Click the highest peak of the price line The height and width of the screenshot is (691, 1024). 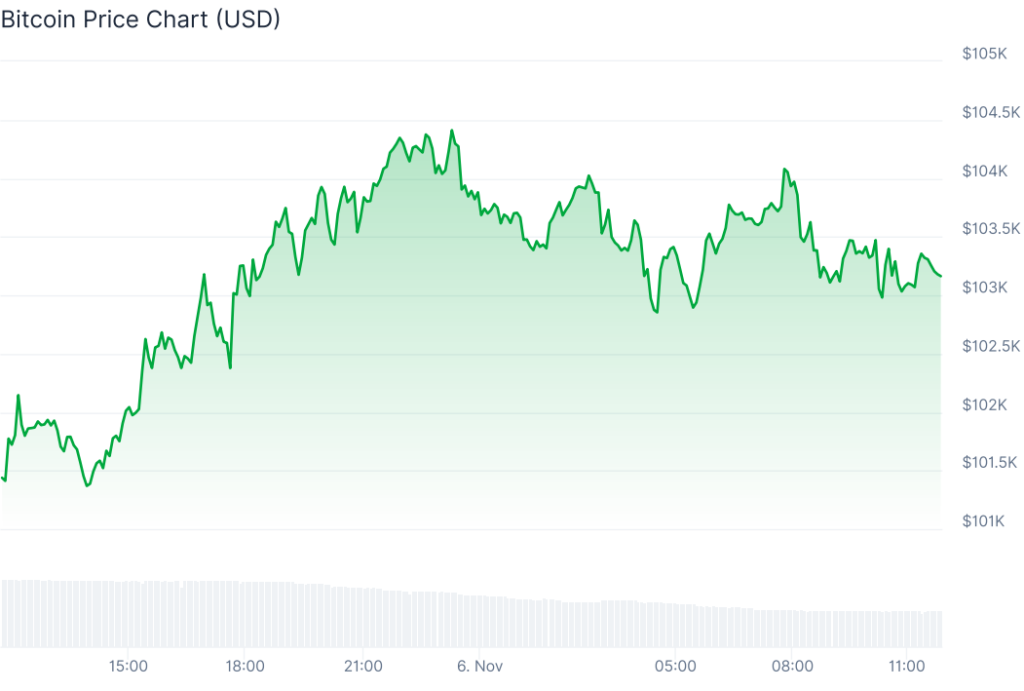coord(452,130)
